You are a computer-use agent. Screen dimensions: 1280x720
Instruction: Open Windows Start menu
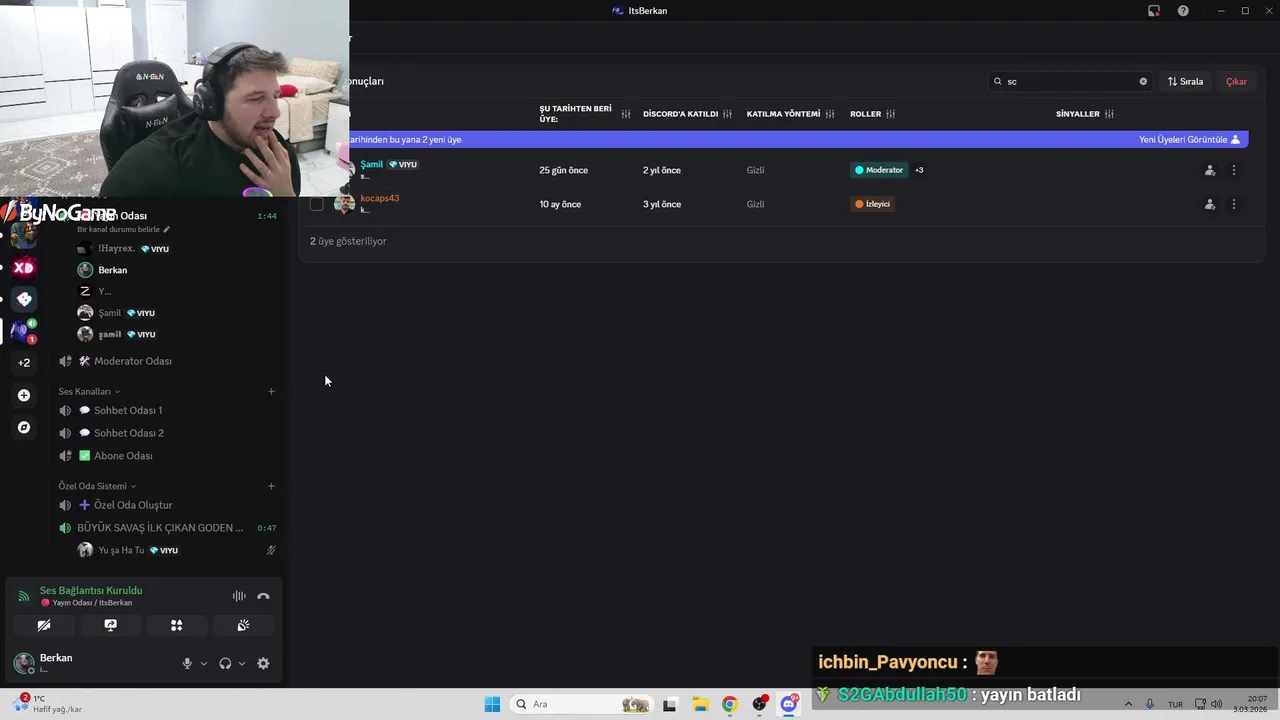pos(492,704)
